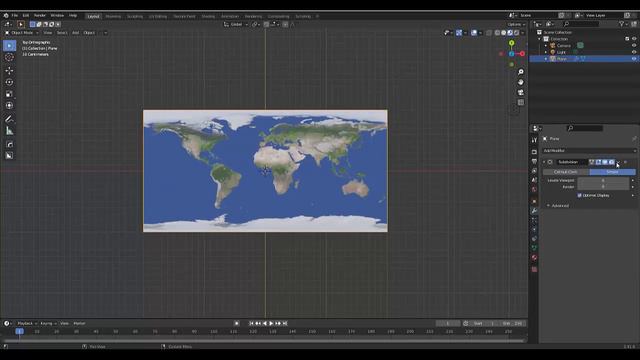Image resolution: width=640 pixels, height=360 pixels.
Task: Open the Global transform orientation dropdown
Action: [x=236, y=24]
